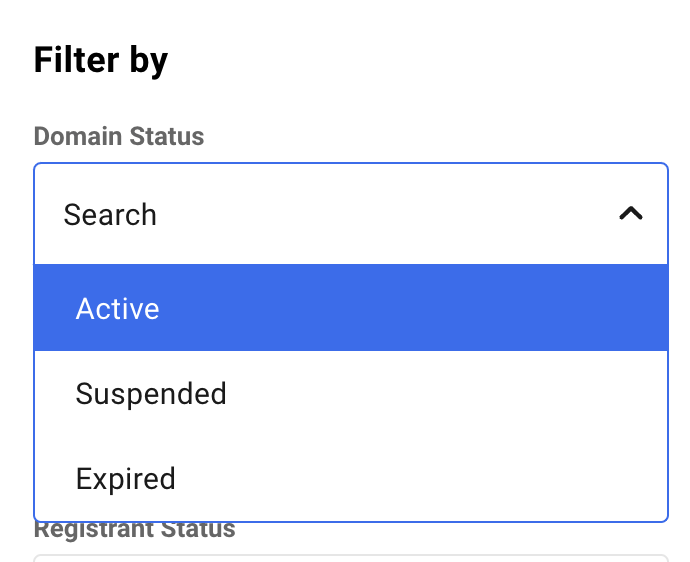Viewport: 690px width, 562px height.
Task: Filter domains by Expired status
Action: 351,478
